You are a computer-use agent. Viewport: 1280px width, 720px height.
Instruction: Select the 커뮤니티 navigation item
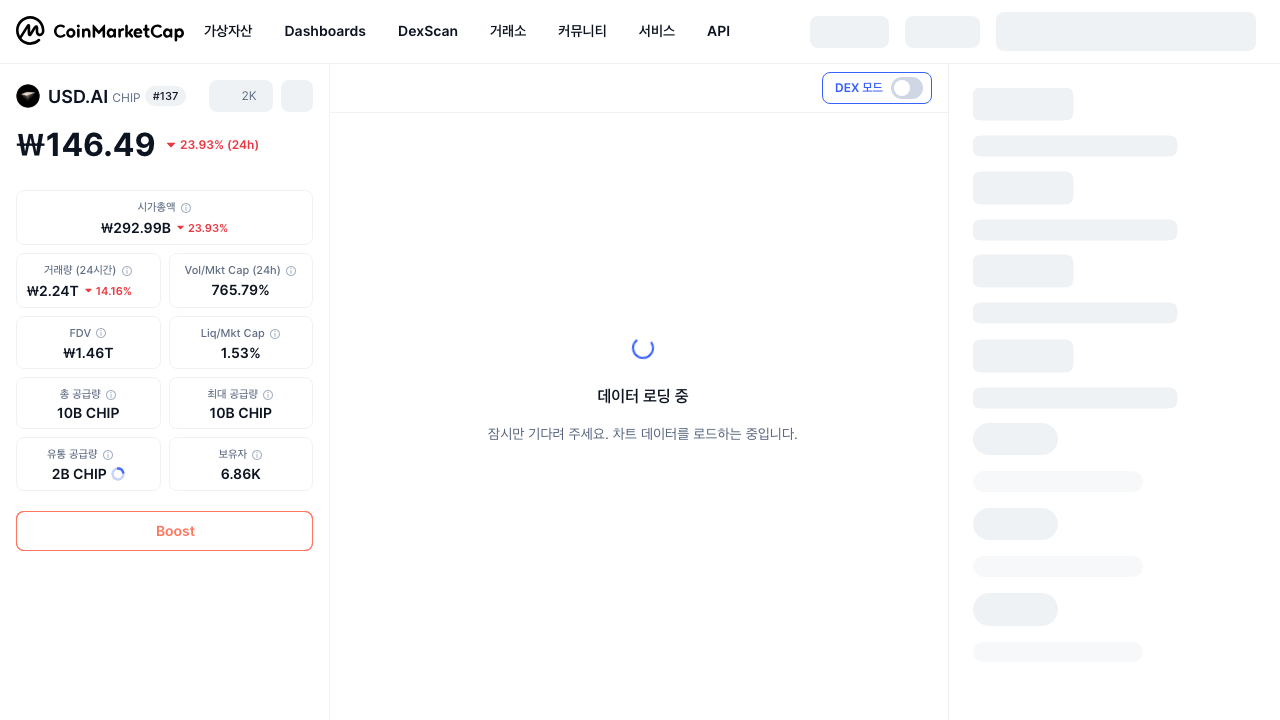[x=582, y=31]
